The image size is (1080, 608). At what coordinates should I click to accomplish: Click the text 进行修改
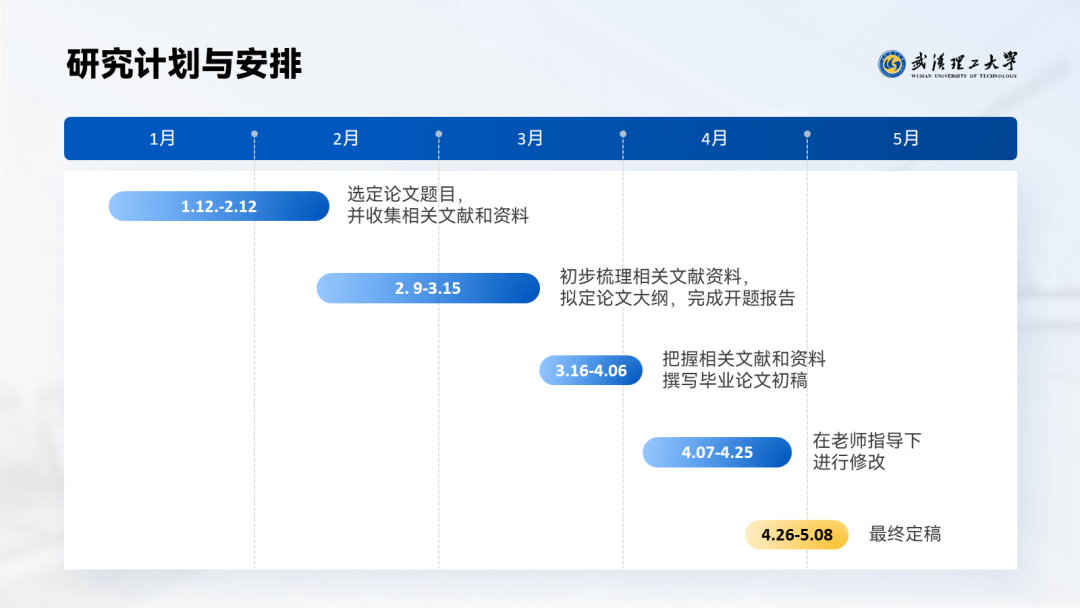[x=849, y=462]
